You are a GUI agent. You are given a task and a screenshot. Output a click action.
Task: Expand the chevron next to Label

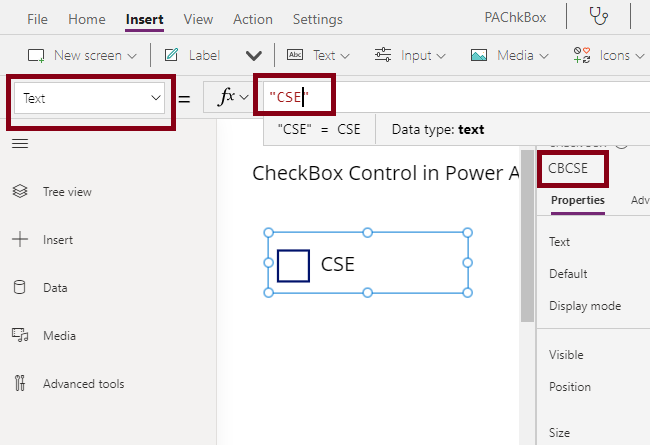pyautogui.click(x=254, y=55)
